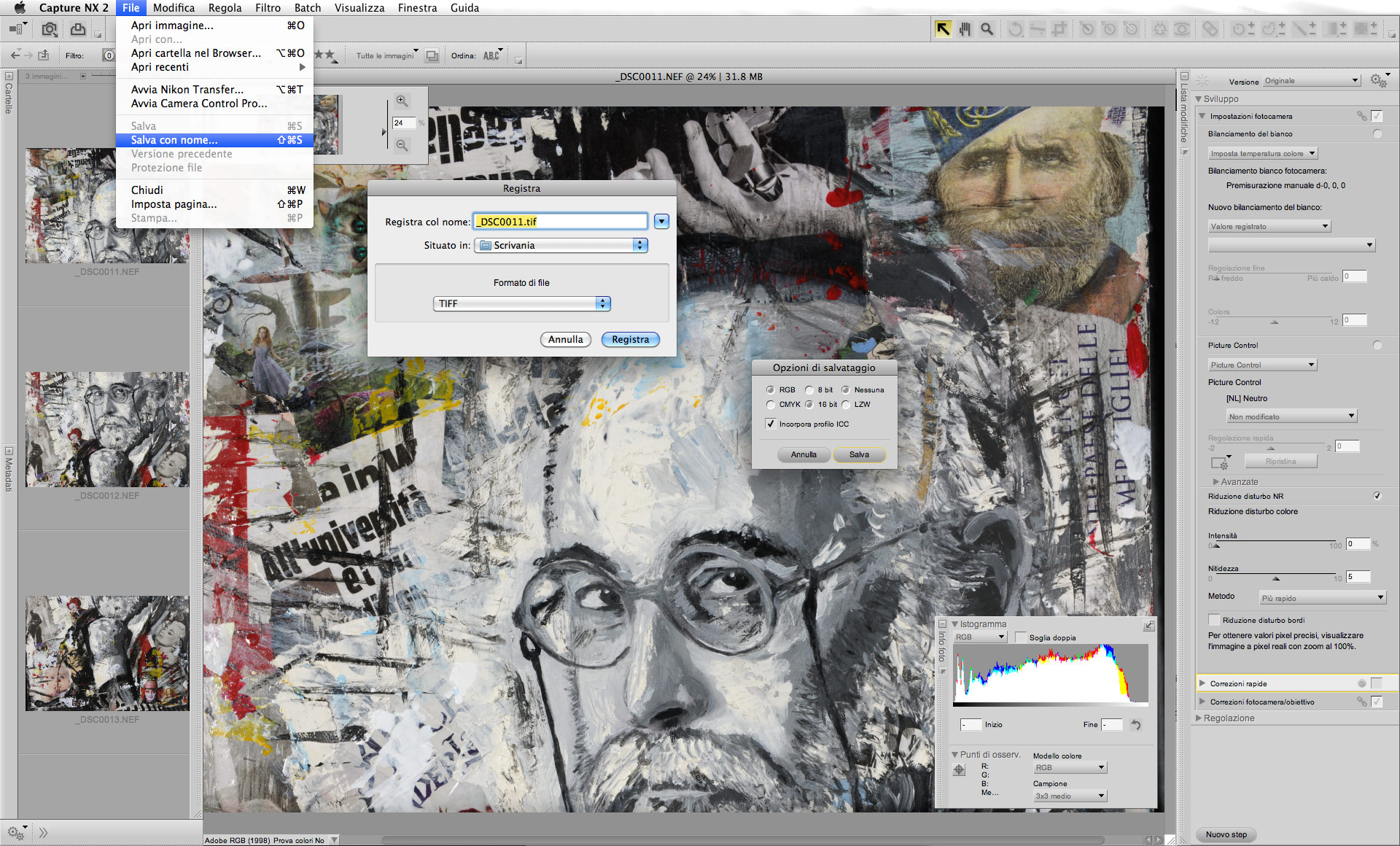The image size is (1400, 846).
Task: Select the 16 bit radio button
Action: tap(809, 405)
